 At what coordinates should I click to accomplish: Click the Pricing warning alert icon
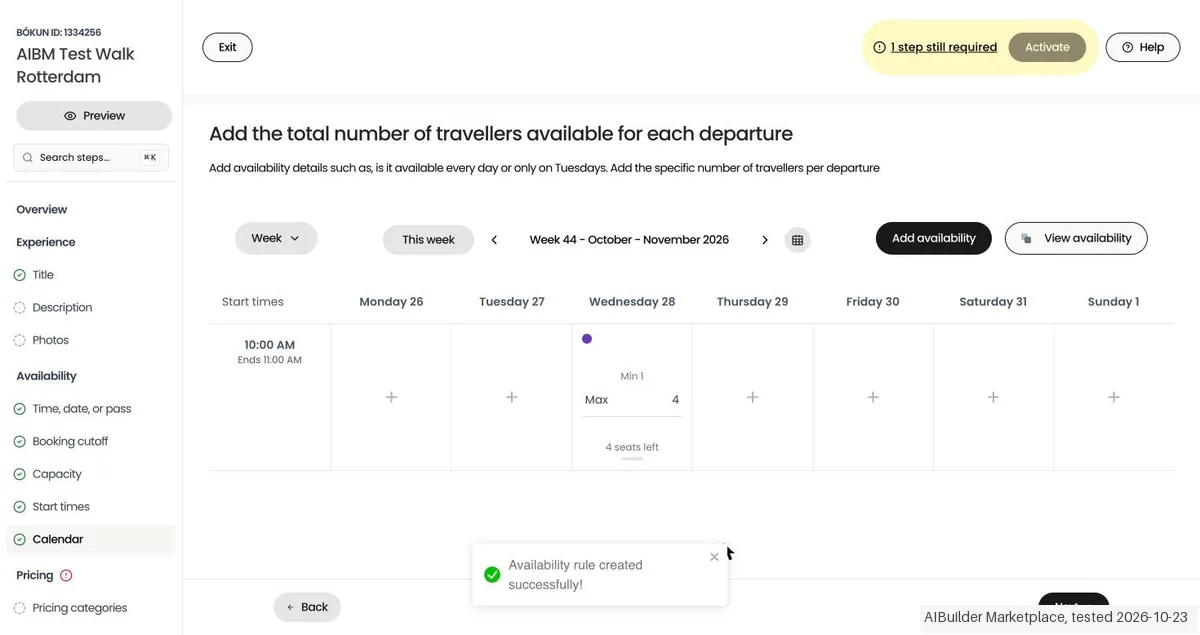pos(67,575)
